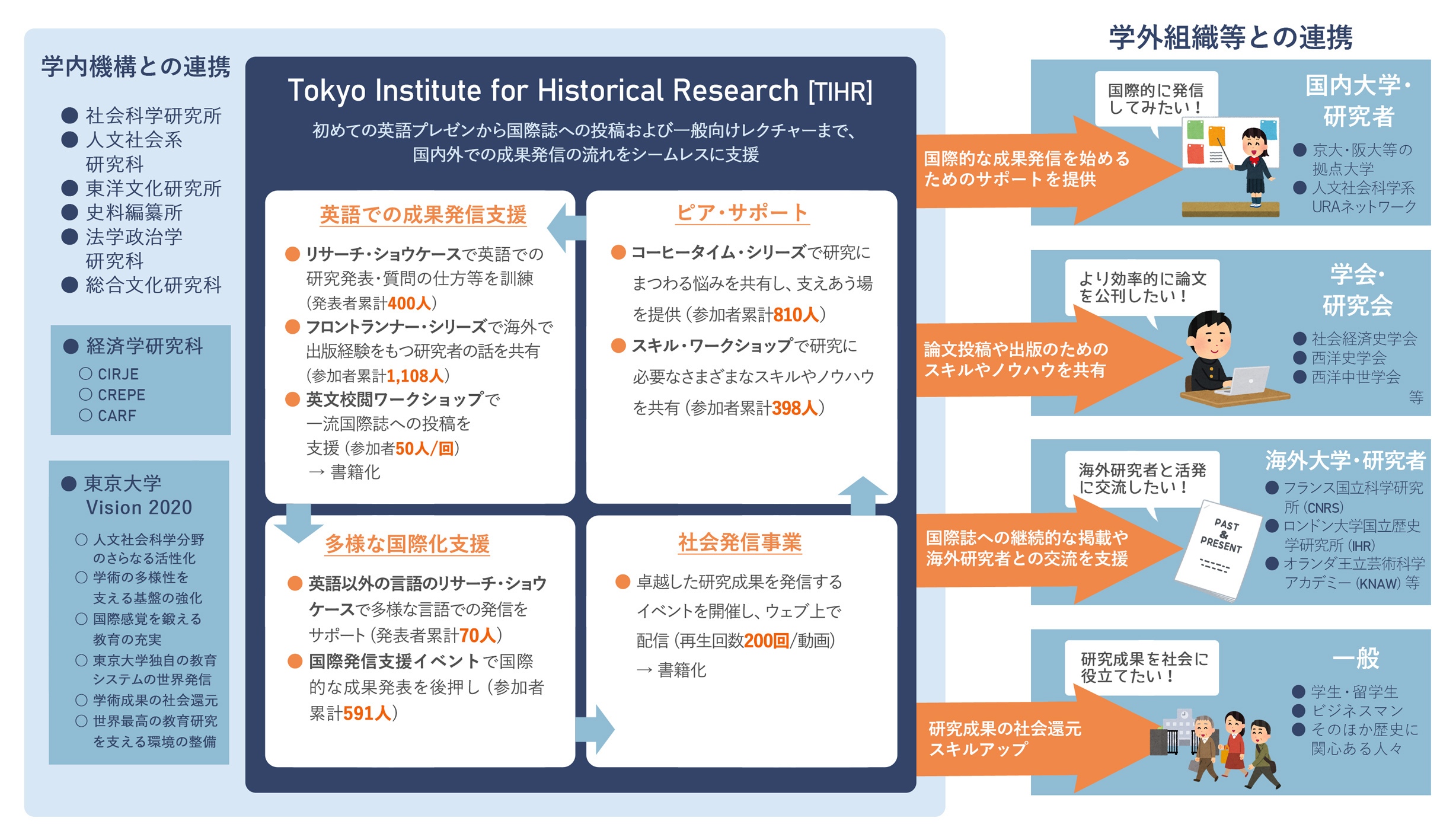1456x837 pixels.
Task: Click the orange figure '400人'
Action: pos(409,304)
